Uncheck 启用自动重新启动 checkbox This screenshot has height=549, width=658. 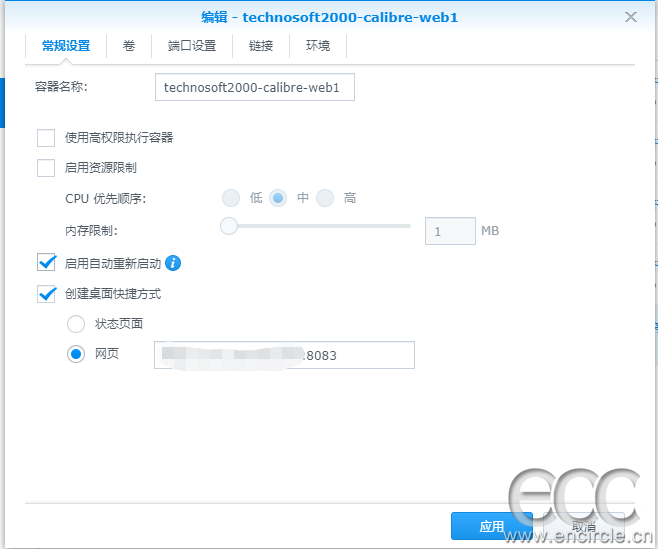pyautogui.click(x=46, y=263)
